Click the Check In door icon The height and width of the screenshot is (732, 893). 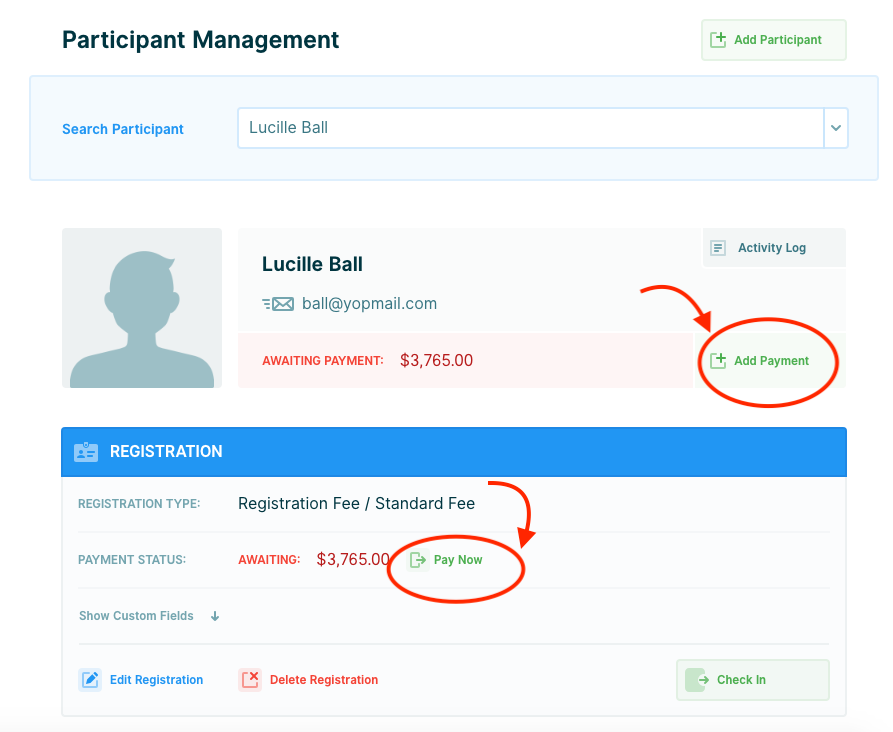click(x=696, y=680)
